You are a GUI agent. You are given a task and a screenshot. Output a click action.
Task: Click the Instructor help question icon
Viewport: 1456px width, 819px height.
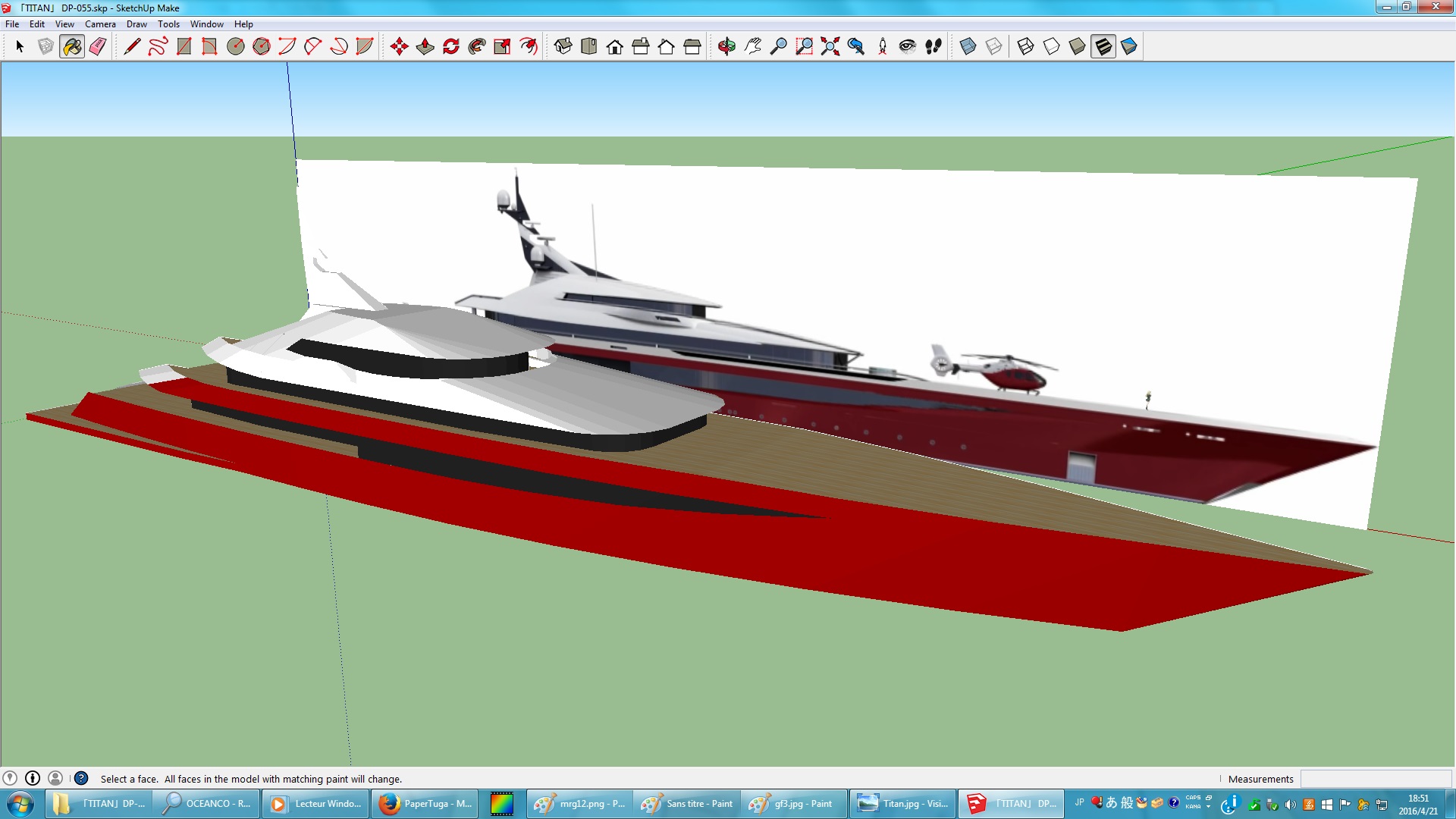click(81, 778)
